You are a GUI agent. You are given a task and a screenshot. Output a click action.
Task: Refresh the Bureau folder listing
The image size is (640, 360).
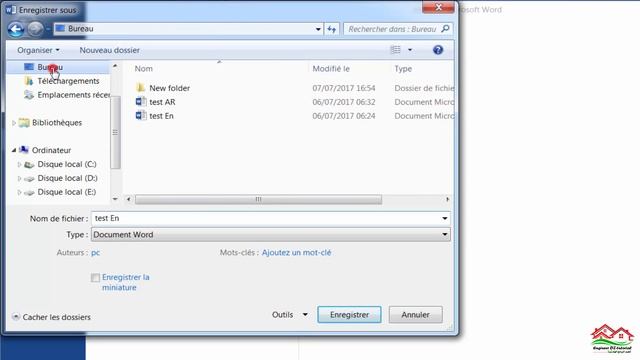click(x=331, y=29)
